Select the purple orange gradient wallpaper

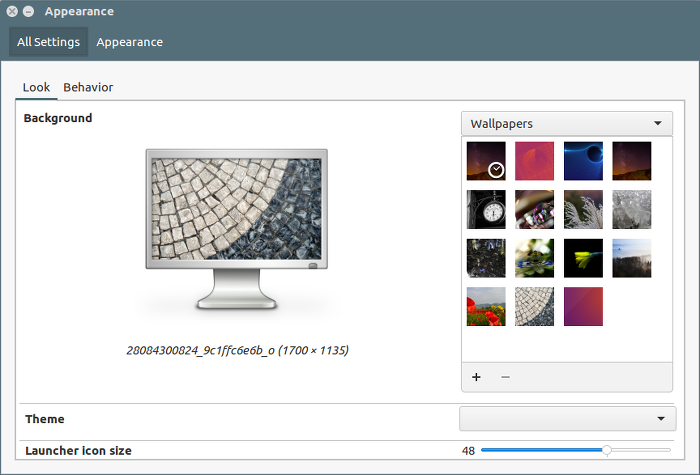tap(583, 307)
